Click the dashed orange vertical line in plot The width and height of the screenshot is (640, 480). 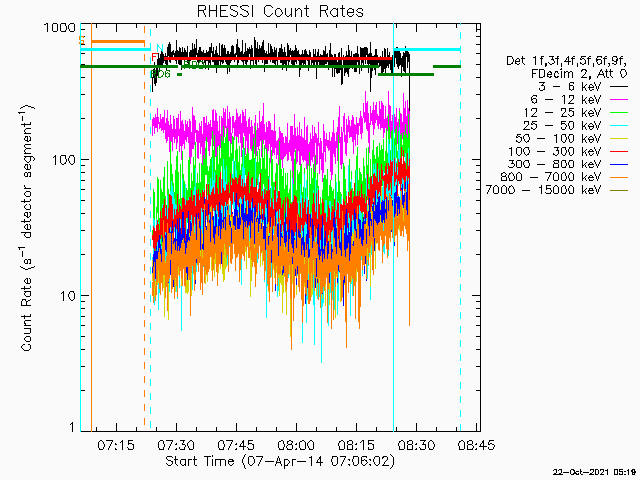(x=144, y=227)
